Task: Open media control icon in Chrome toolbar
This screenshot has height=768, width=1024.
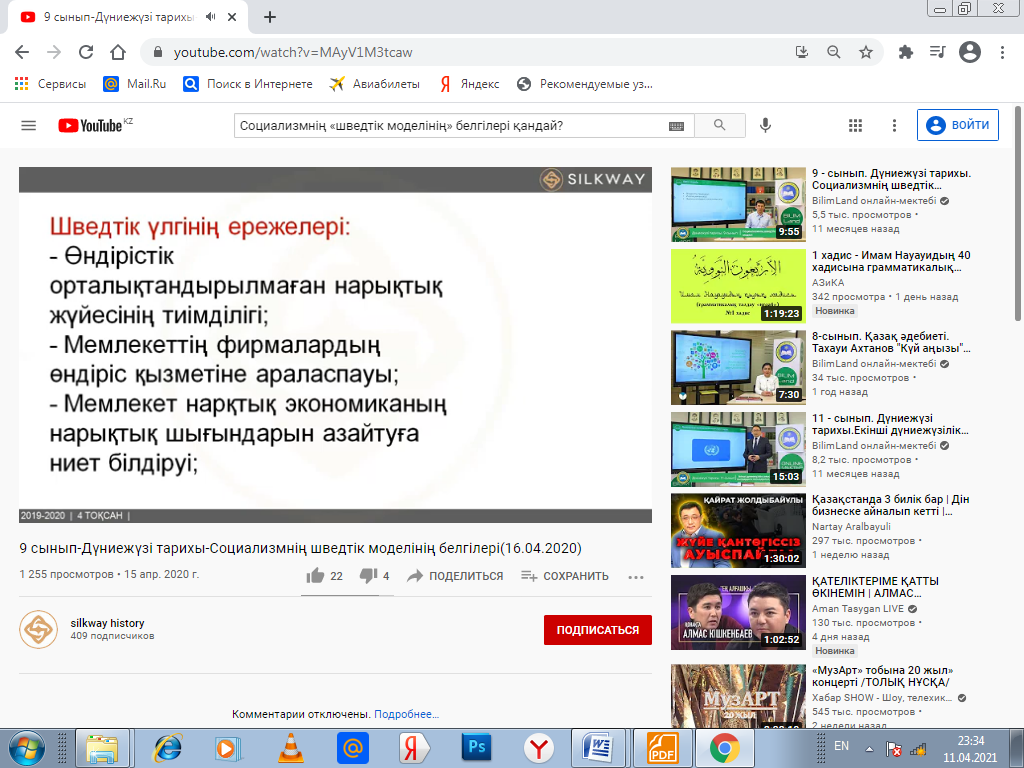Action: (938, 52)
